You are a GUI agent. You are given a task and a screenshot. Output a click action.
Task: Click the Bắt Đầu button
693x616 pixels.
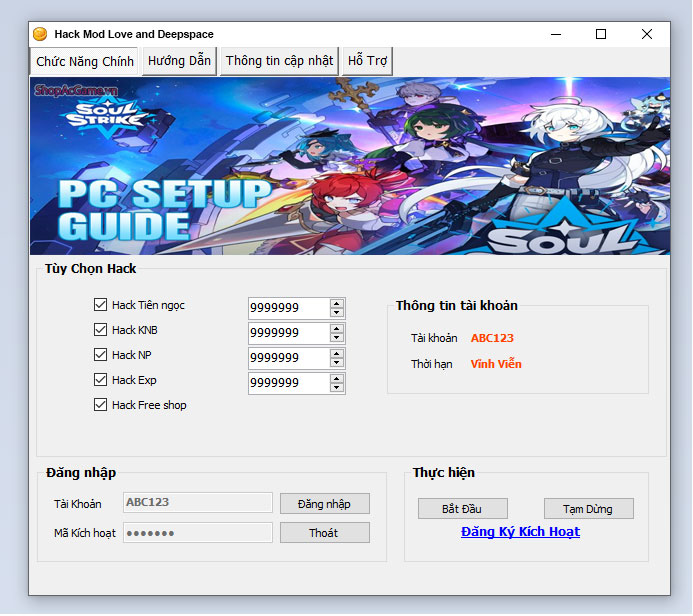pyautogui.click(x=462, y=509)
